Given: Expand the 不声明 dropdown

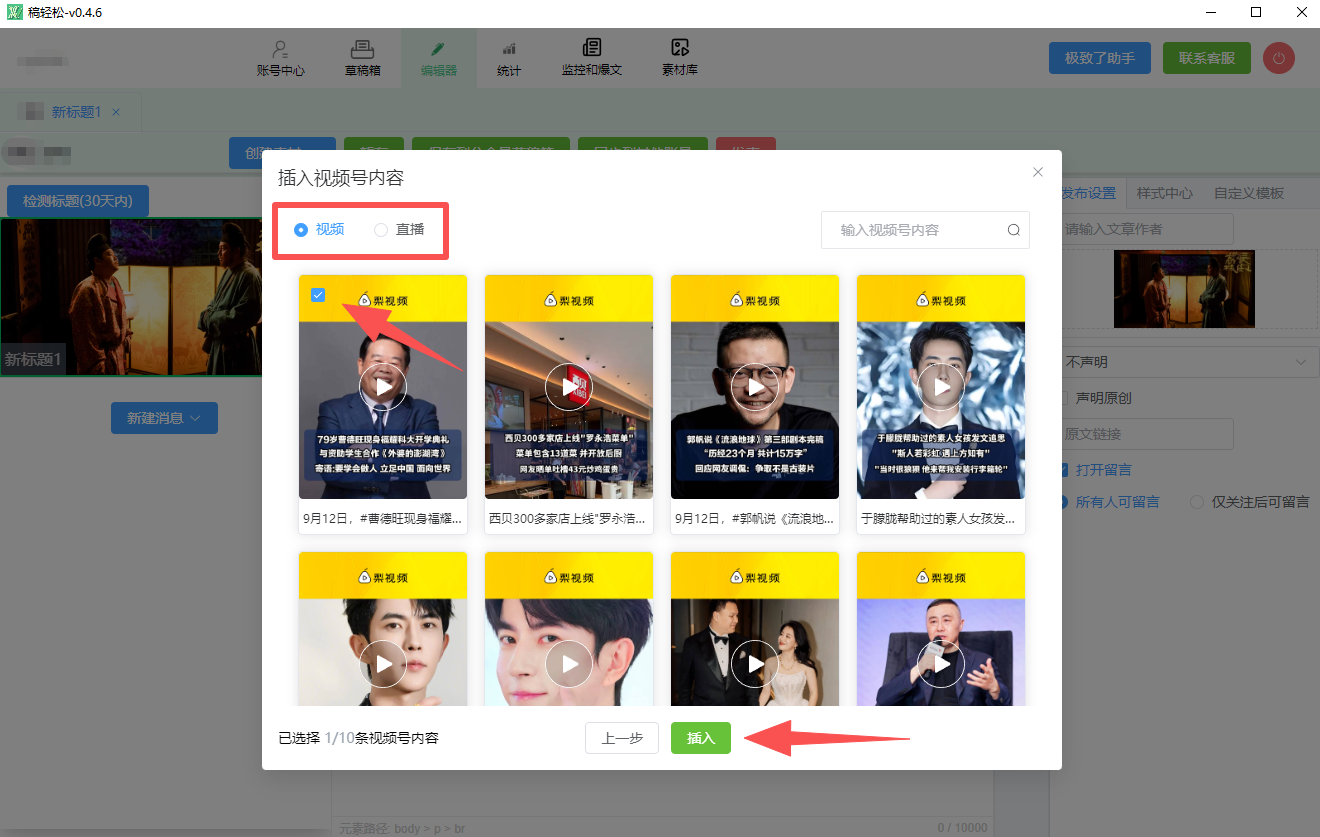Looking at the screenshot, I should click(1187, 362).
